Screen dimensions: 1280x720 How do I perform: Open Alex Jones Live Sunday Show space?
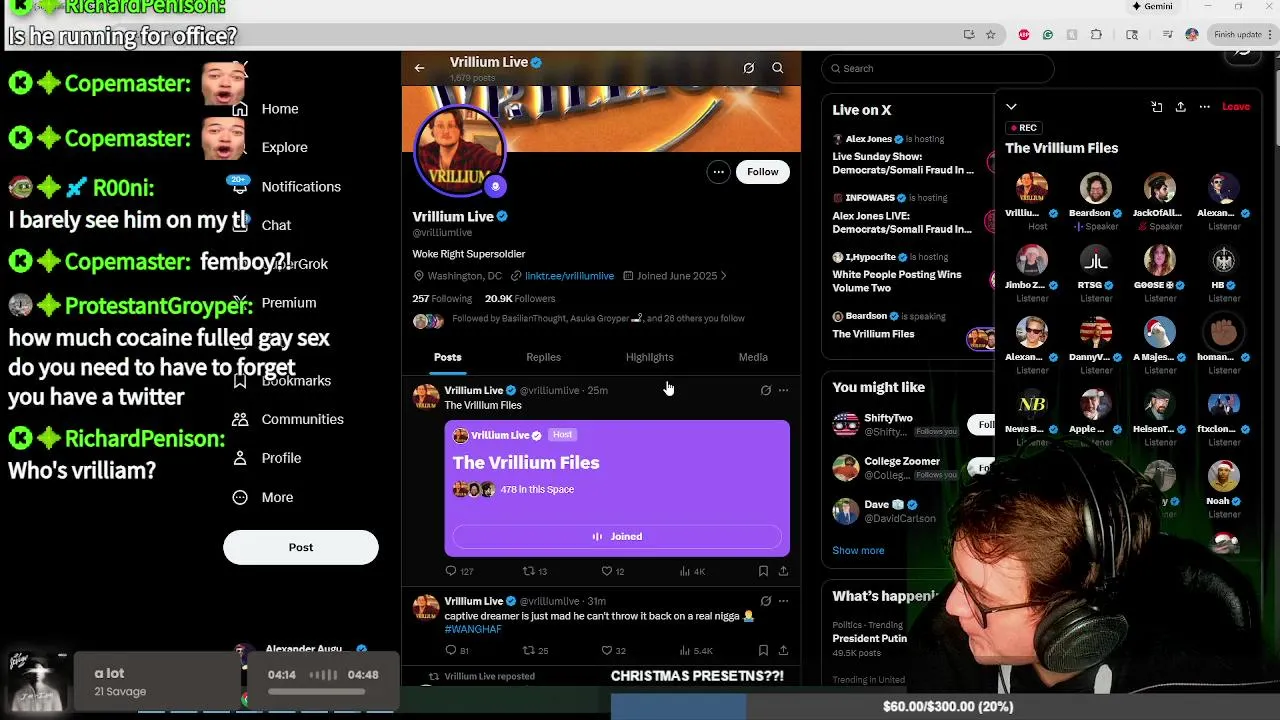(x=903, y=163)
